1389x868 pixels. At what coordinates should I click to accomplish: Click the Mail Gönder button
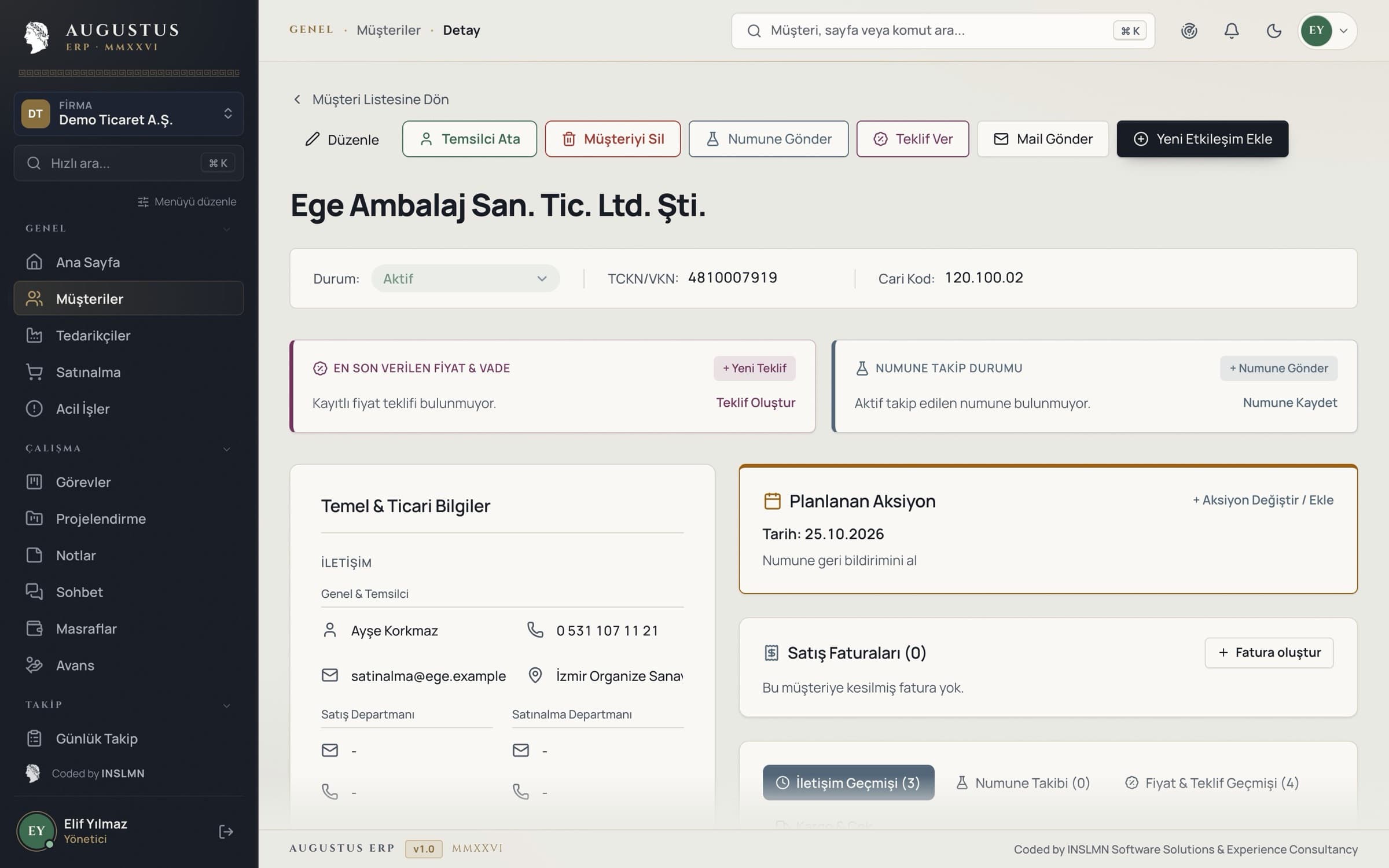click(1043, 139)
